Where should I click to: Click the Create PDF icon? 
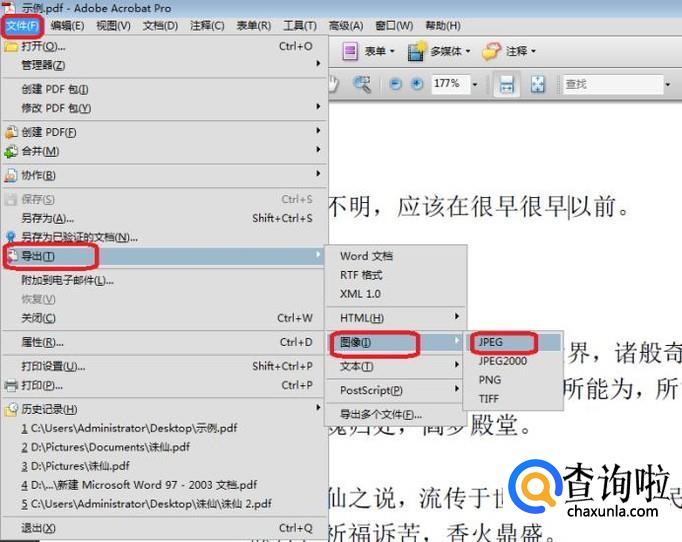click(x=11, y=132)
